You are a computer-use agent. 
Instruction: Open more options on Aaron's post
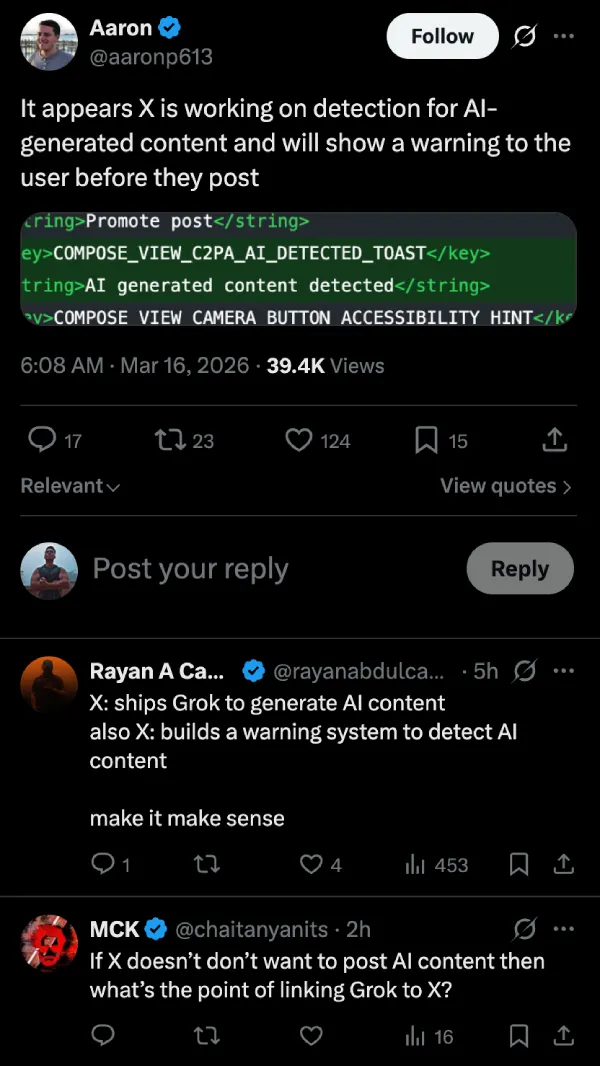(x=564, y=37)
